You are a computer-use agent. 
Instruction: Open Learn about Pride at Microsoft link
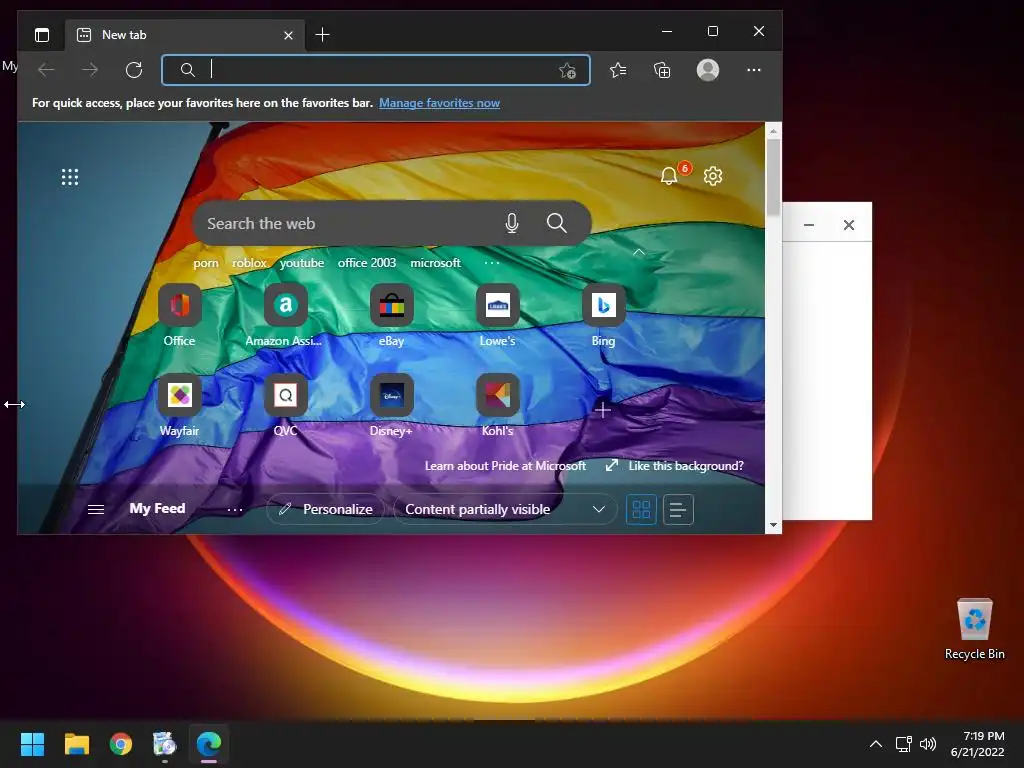point(505,466)
